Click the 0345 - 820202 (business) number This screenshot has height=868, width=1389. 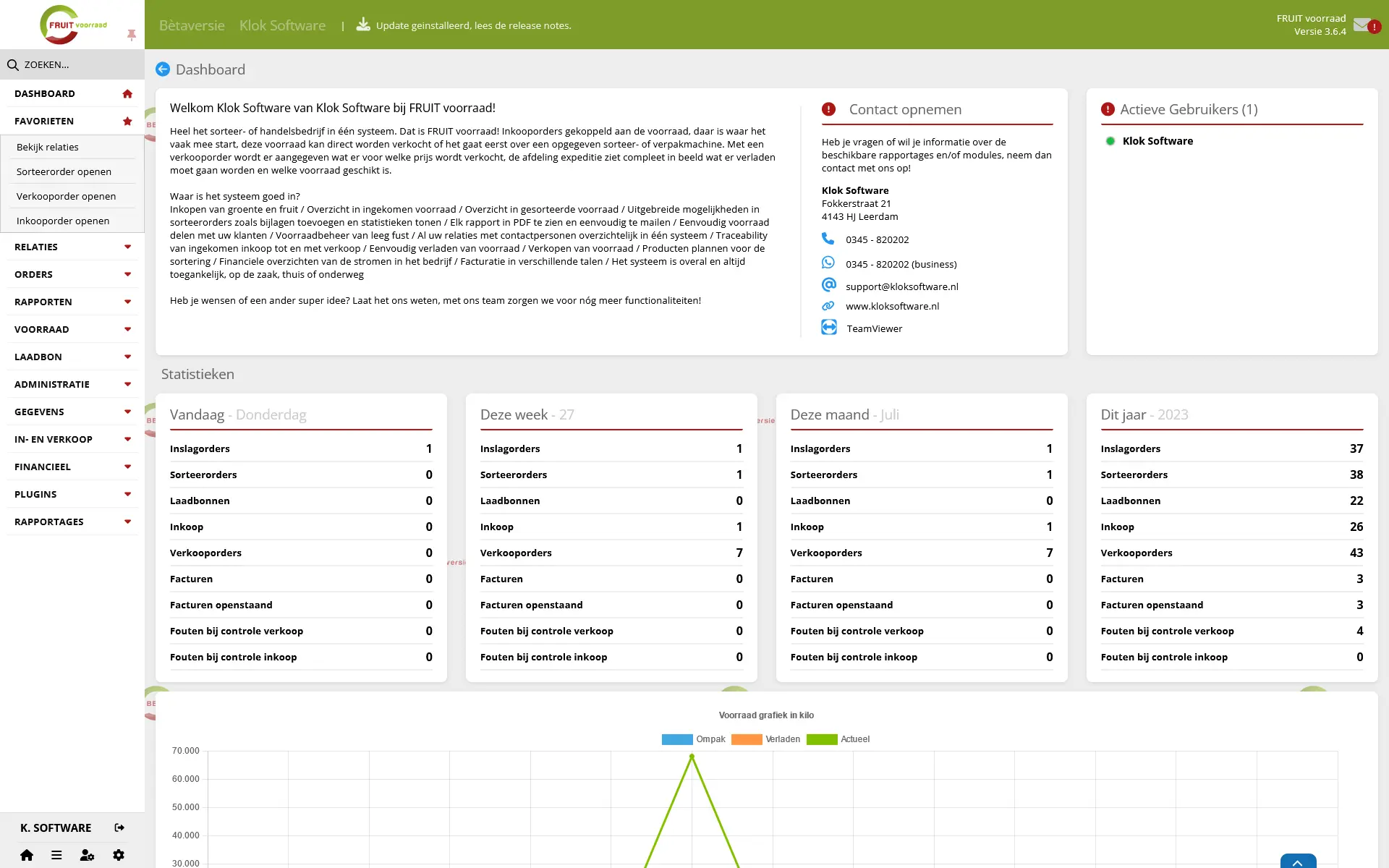point(901,264)
